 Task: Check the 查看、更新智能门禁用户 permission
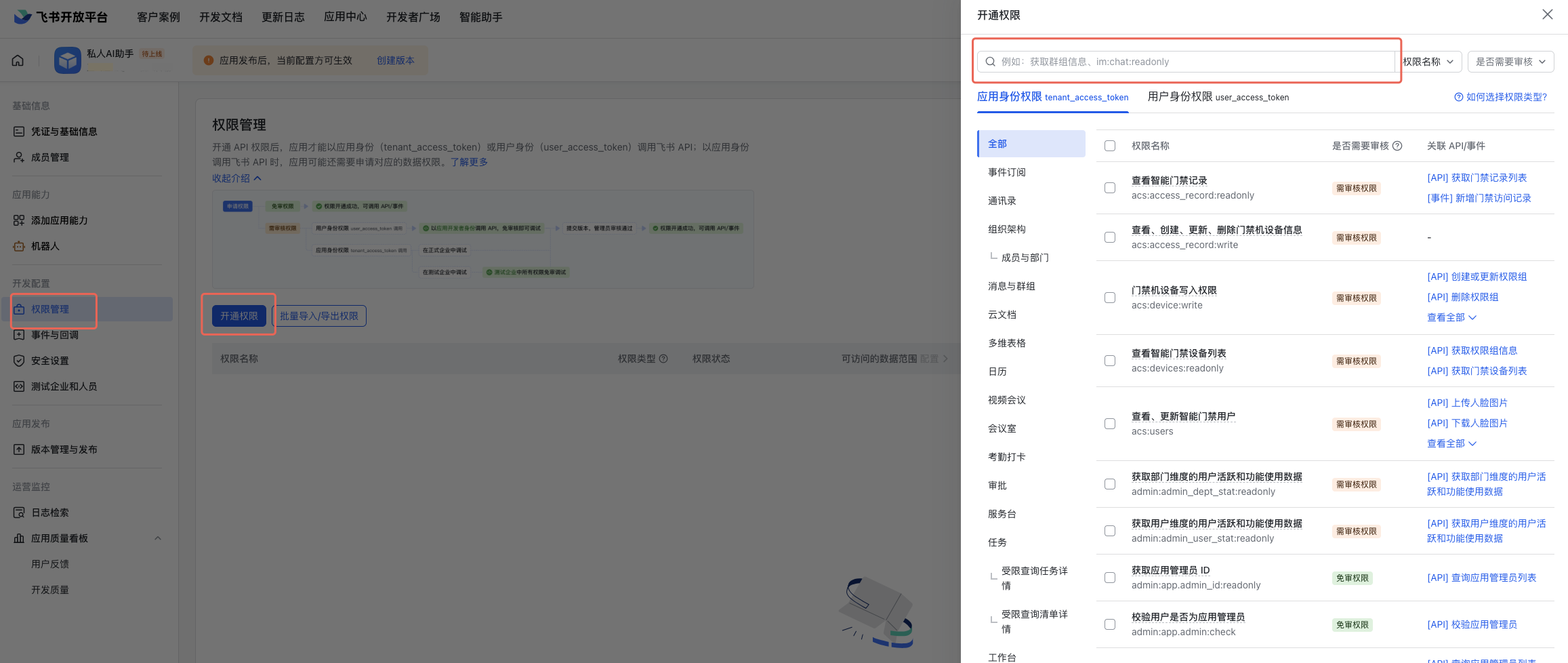1110,424
